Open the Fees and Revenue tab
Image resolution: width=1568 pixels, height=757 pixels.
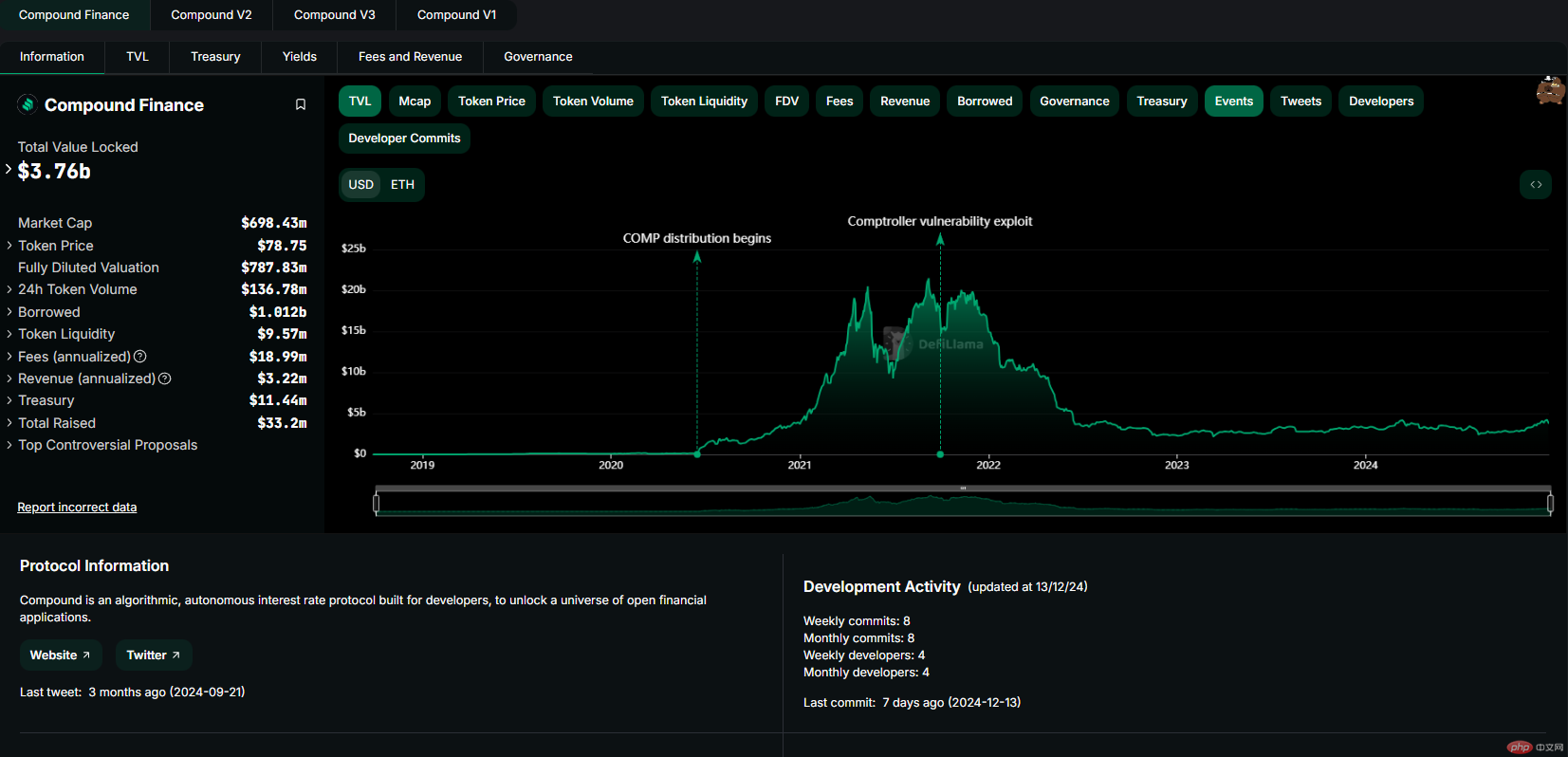(410, 57)
